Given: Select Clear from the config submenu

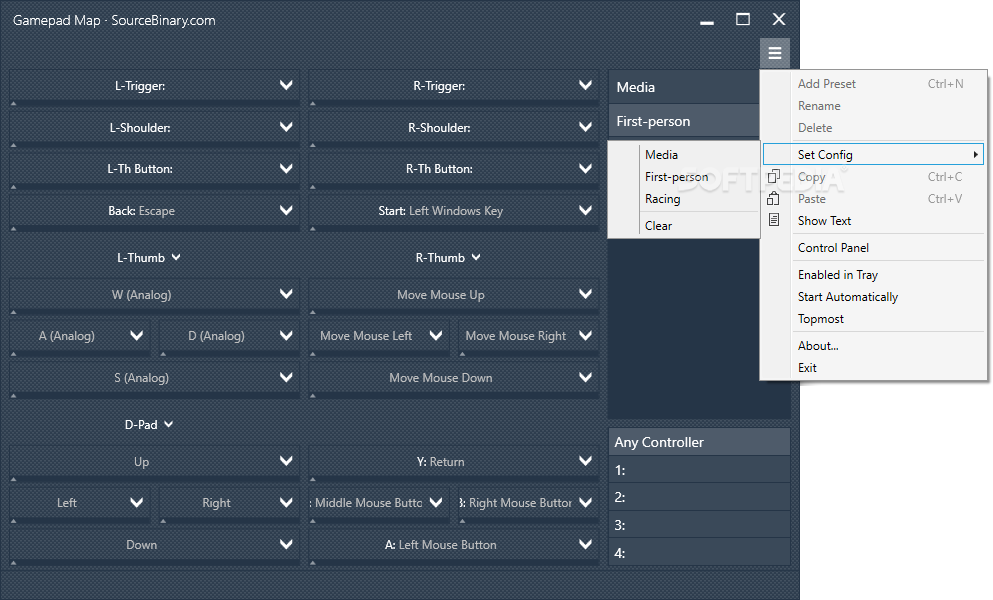Looking at the screenshot, I should pyautogui.click(x=658, y=226).
